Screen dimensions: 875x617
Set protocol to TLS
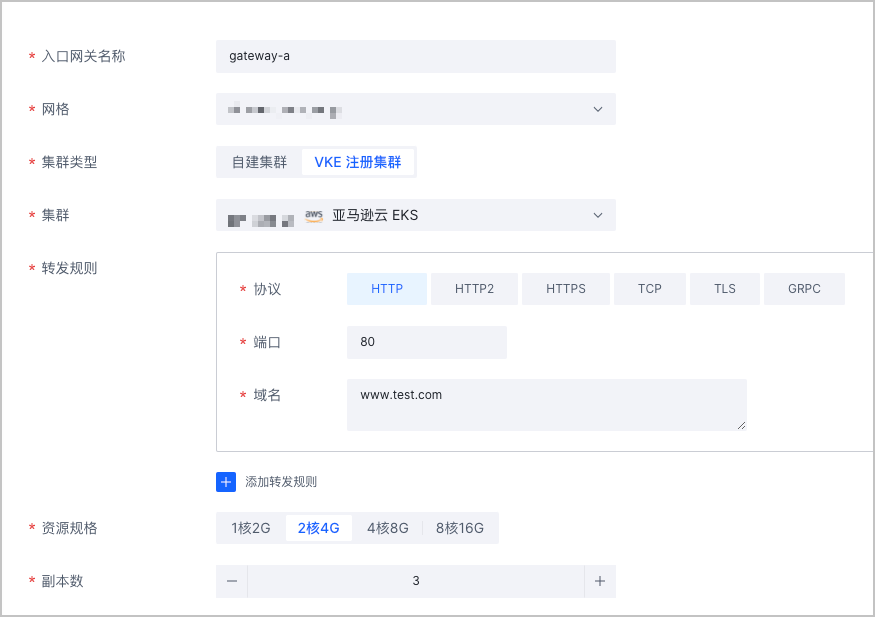click(725, 289)
